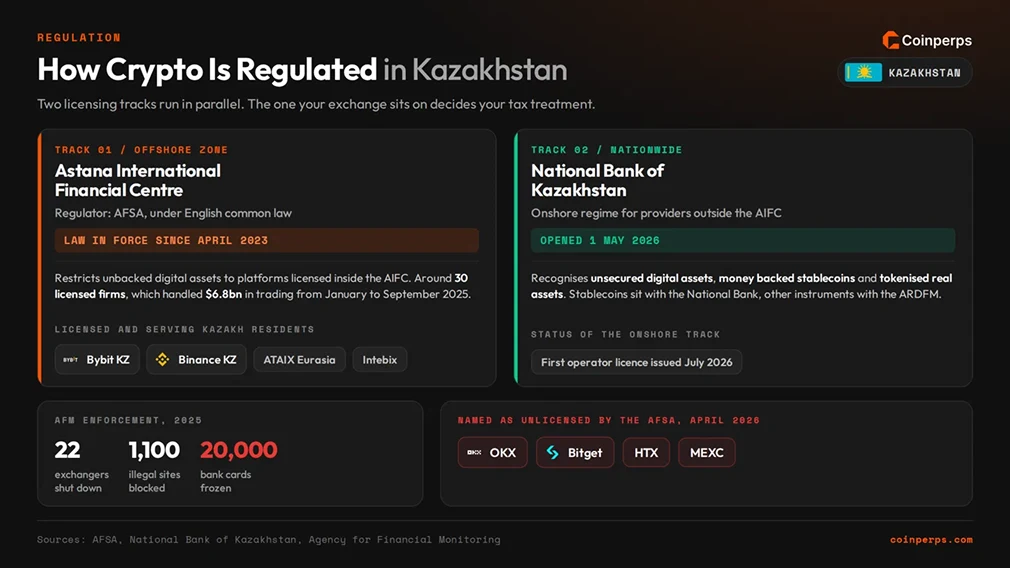Click the 1,100 illegal sites blocked stat

[x=154, y=466]
